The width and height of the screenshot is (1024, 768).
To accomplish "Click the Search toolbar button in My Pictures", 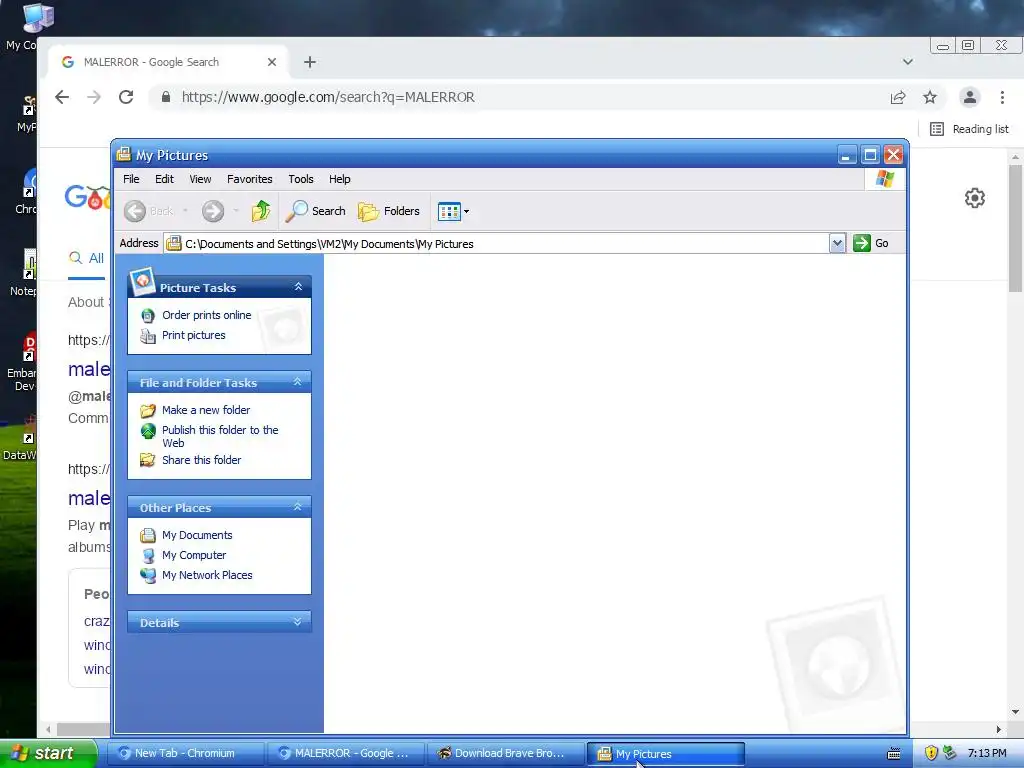I will coord(316,211).
